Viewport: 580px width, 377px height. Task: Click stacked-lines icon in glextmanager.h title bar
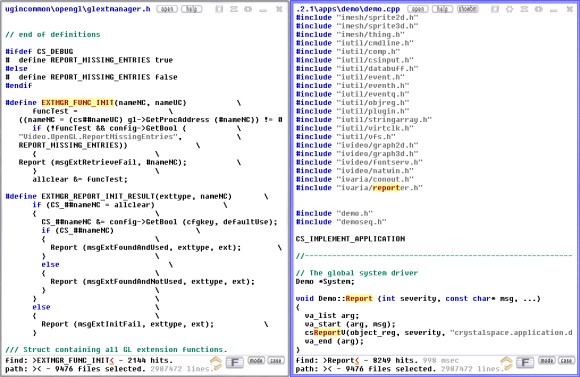pyautogui.click(x=234, y=9)
